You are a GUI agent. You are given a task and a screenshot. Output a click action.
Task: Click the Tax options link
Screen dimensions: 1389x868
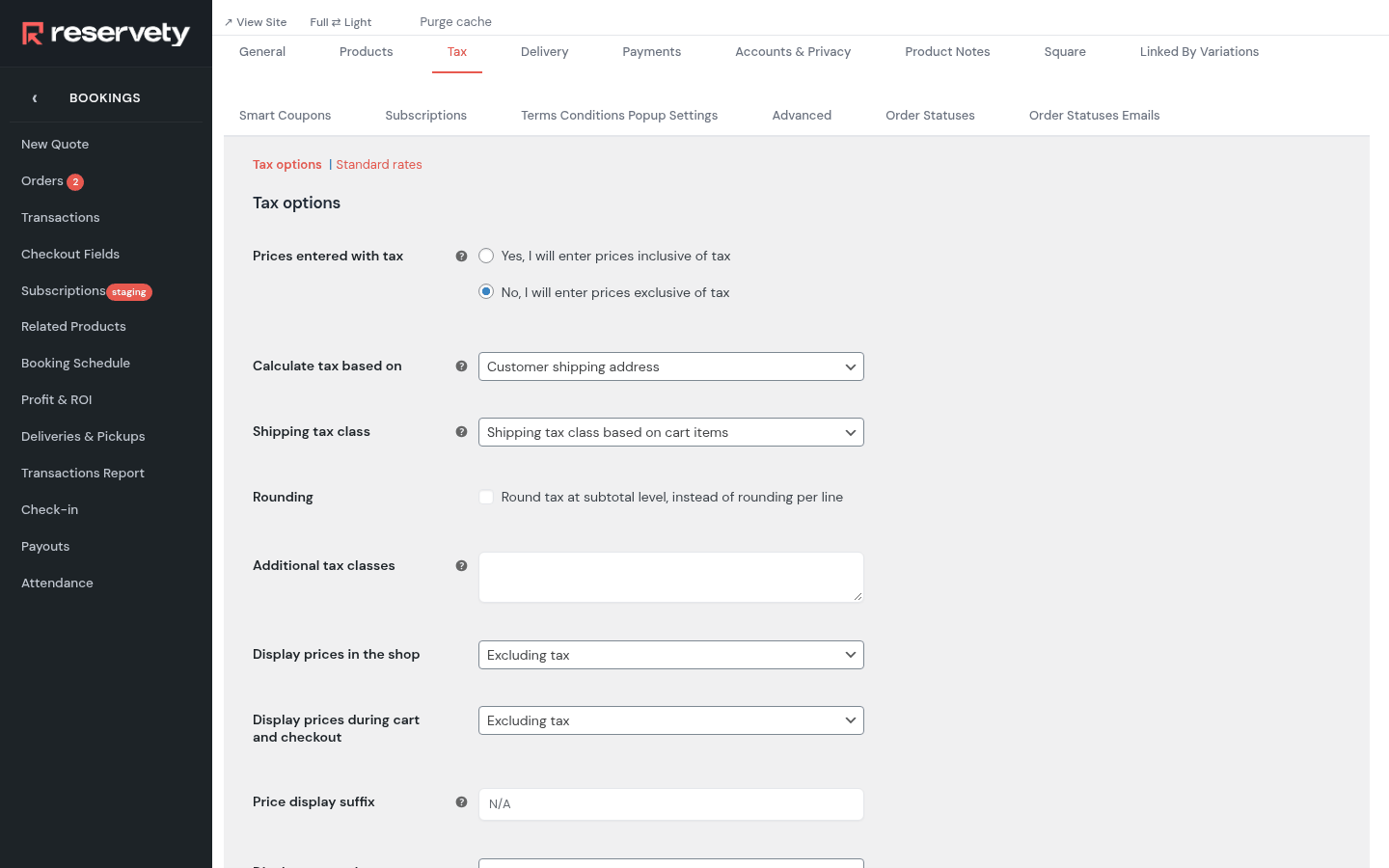point(287,165)
